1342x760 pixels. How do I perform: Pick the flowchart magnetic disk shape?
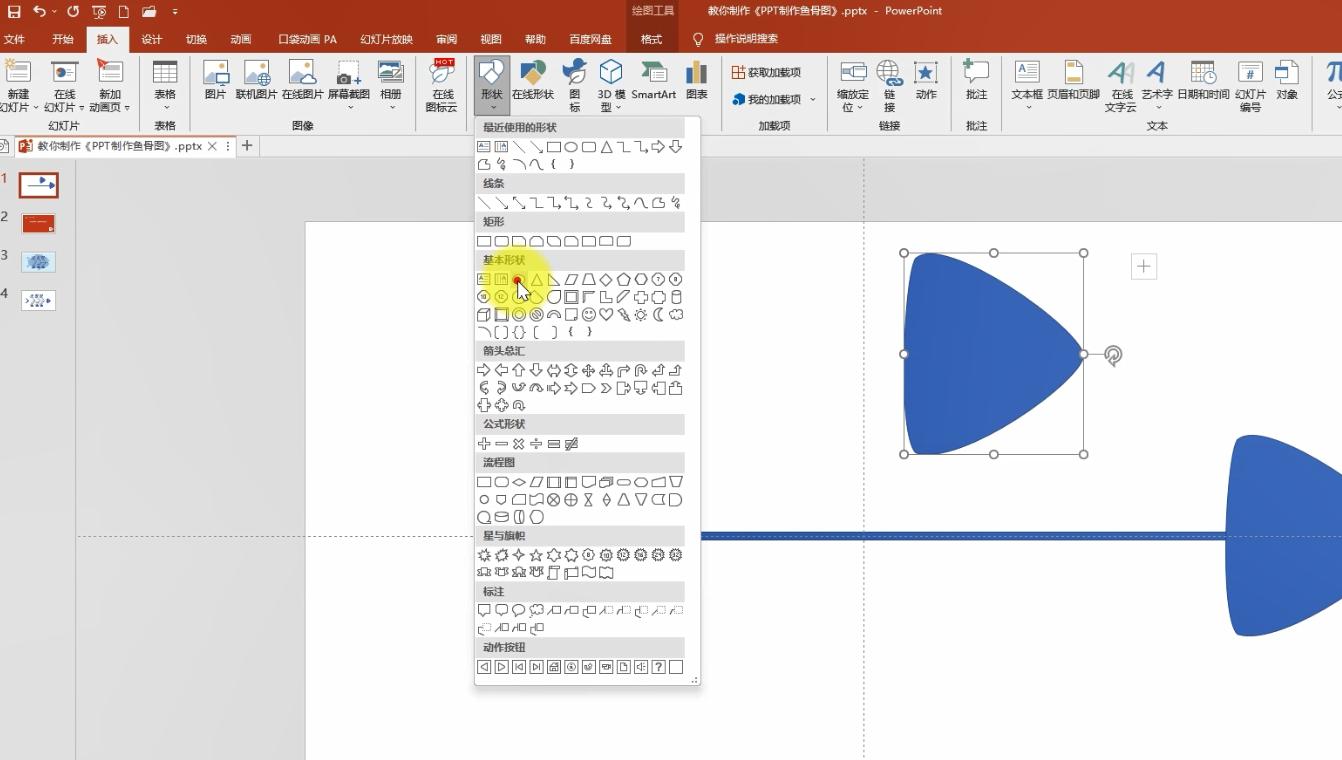502,517
